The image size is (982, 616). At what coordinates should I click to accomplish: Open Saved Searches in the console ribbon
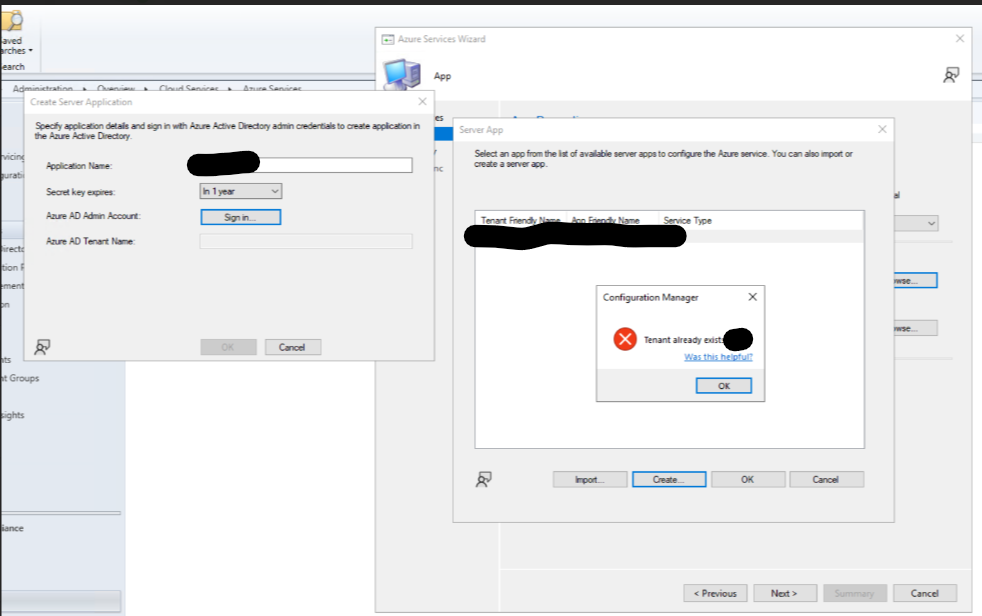[x=15, y=46]
